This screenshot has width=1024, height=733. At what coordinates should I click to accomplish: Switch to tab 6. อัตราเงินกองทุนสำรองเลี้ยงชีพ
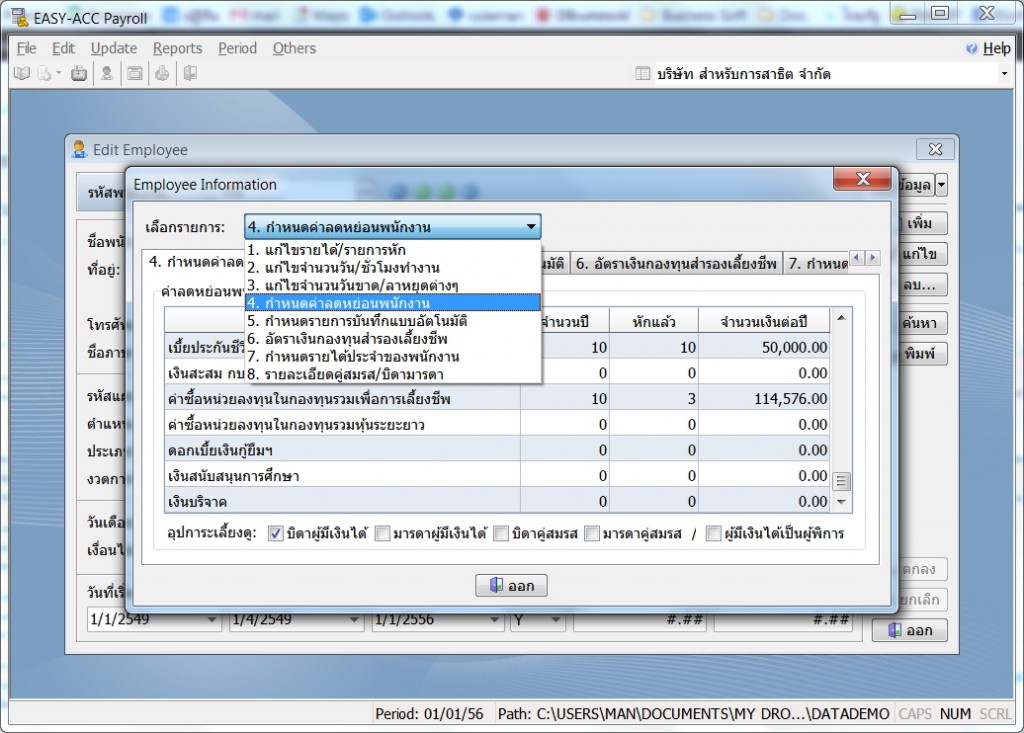coord(675,263)
